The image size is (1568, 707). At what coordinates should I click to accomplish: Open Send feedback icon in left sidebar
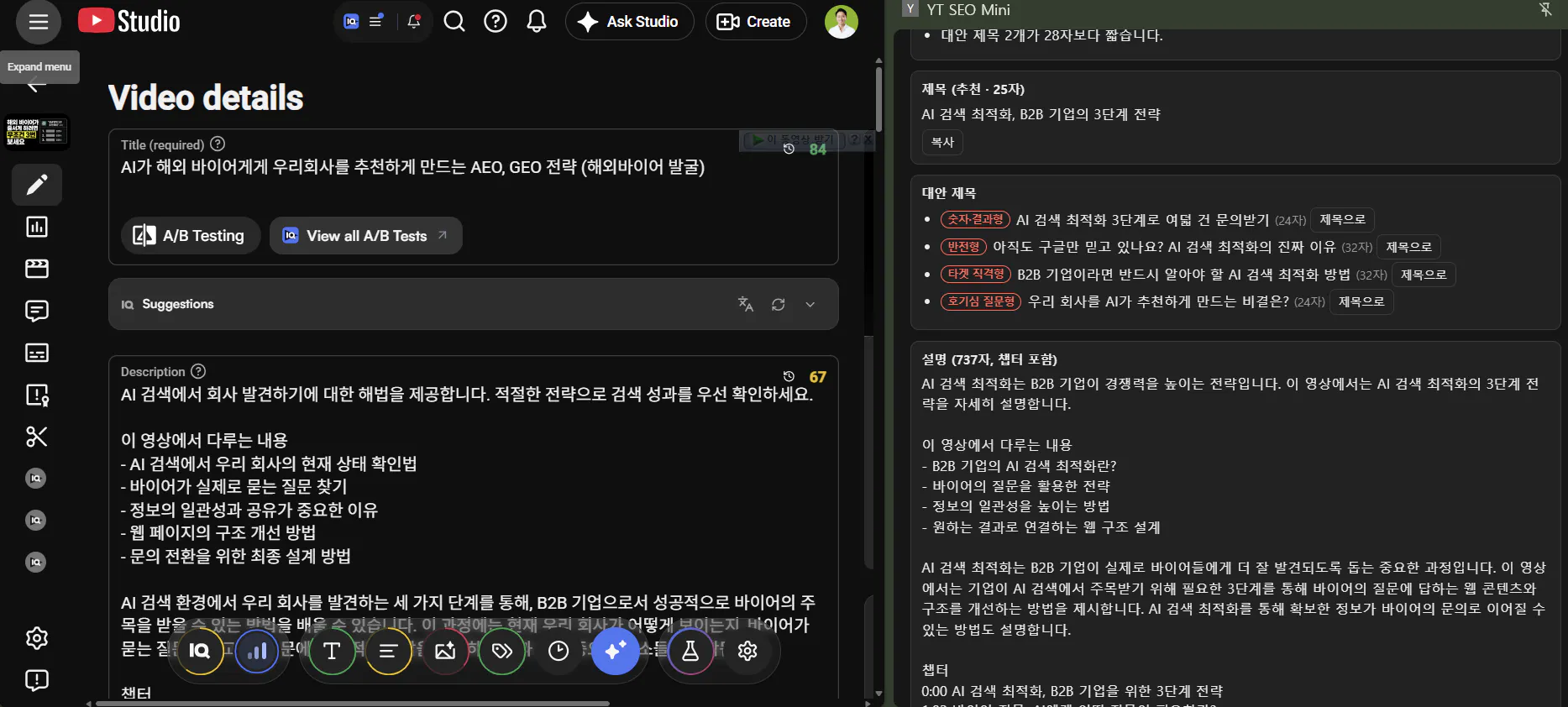[37, 680]
